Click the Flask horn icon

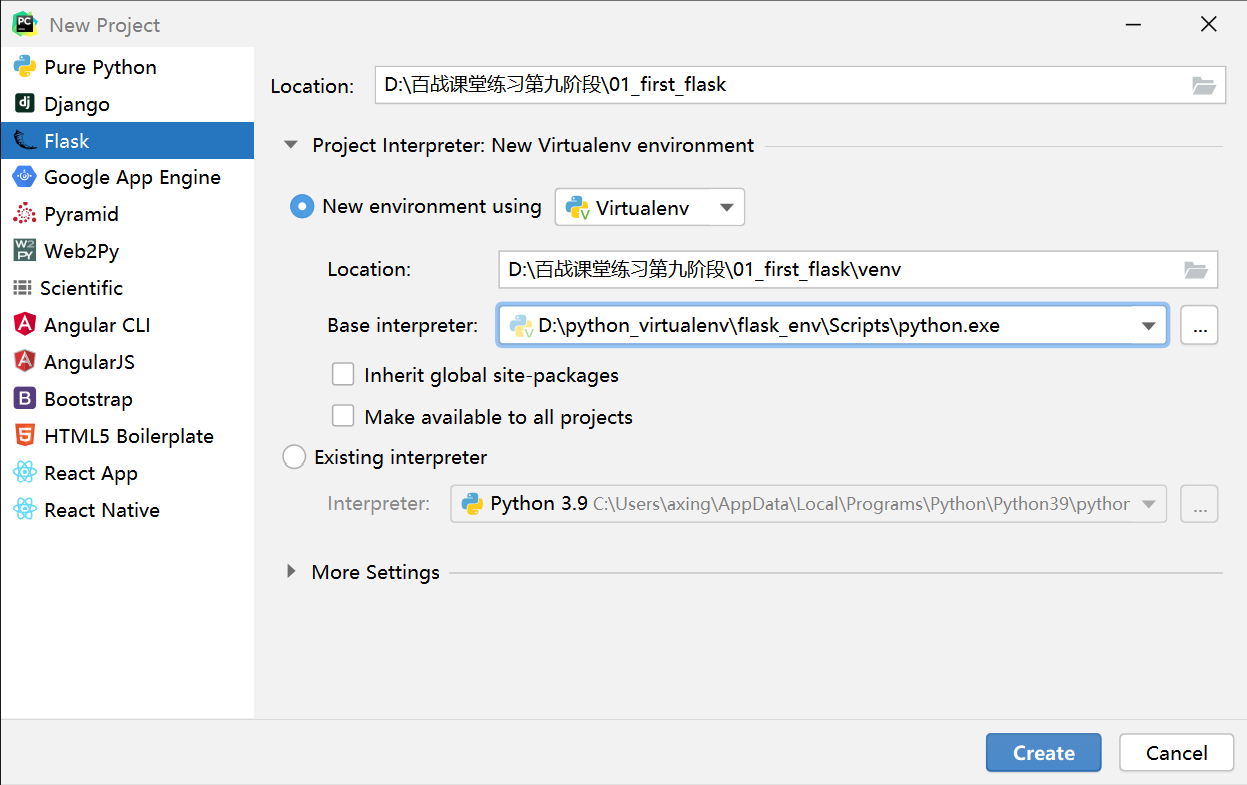tap(25, 141)
